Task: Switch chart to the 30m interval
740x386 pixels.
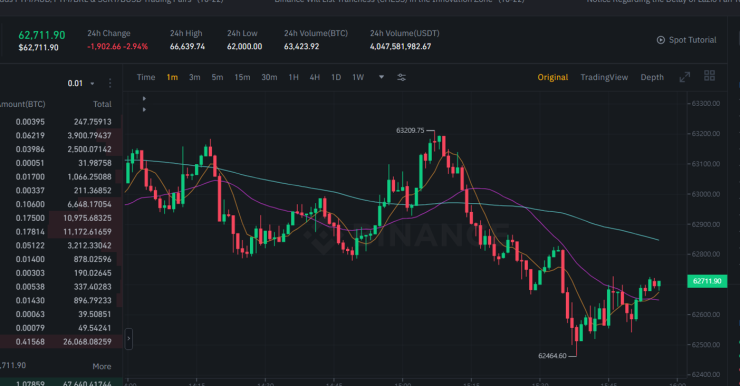Action: (x=269, y=77)
